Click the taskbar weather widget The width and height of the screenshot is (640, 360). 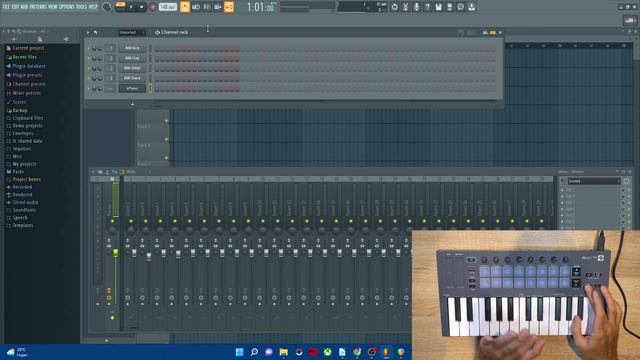(x=17, y=352)
